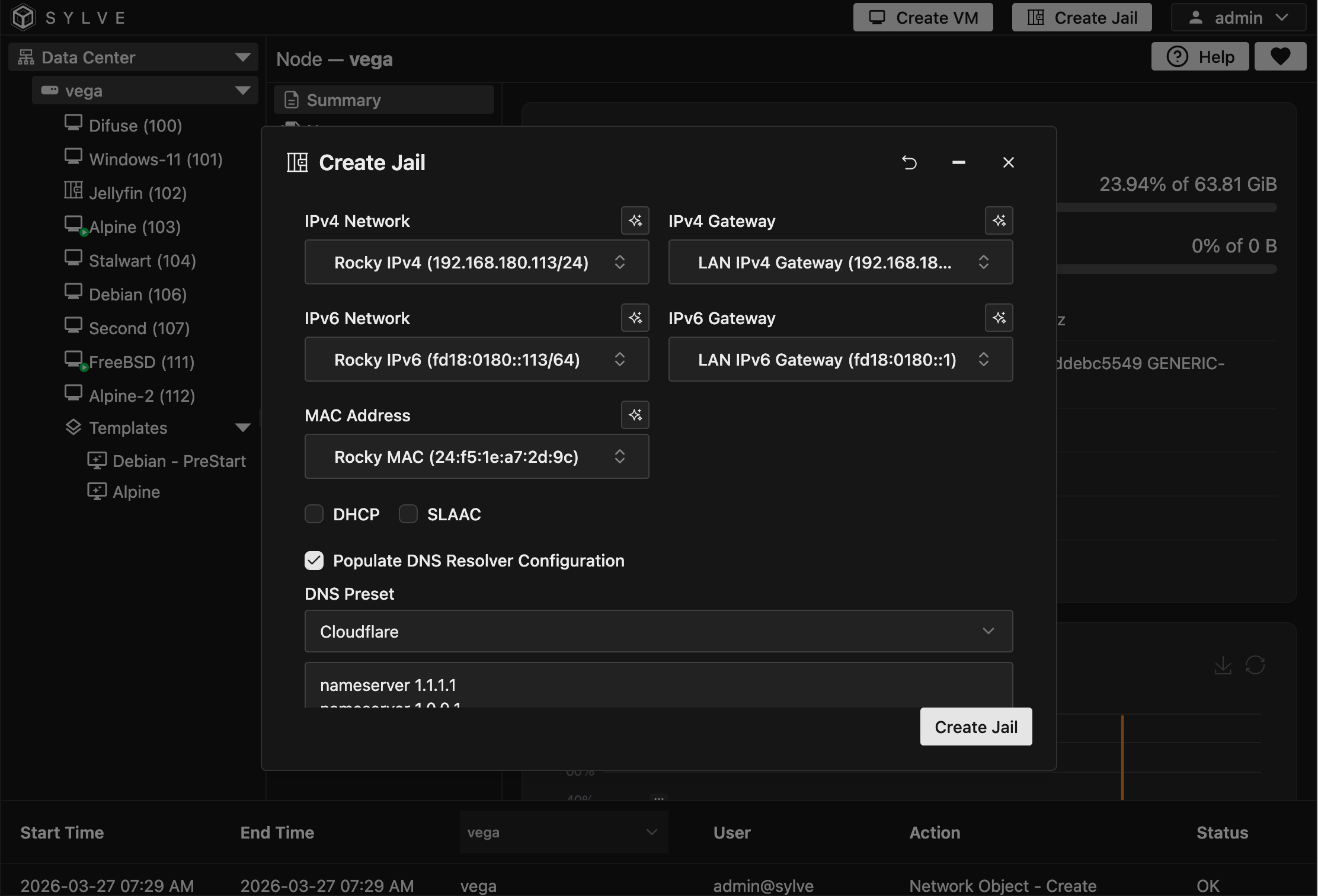Click the Sylve logo icon
Viewport: 1318px width, 896px height.
(x=24, y=17)
